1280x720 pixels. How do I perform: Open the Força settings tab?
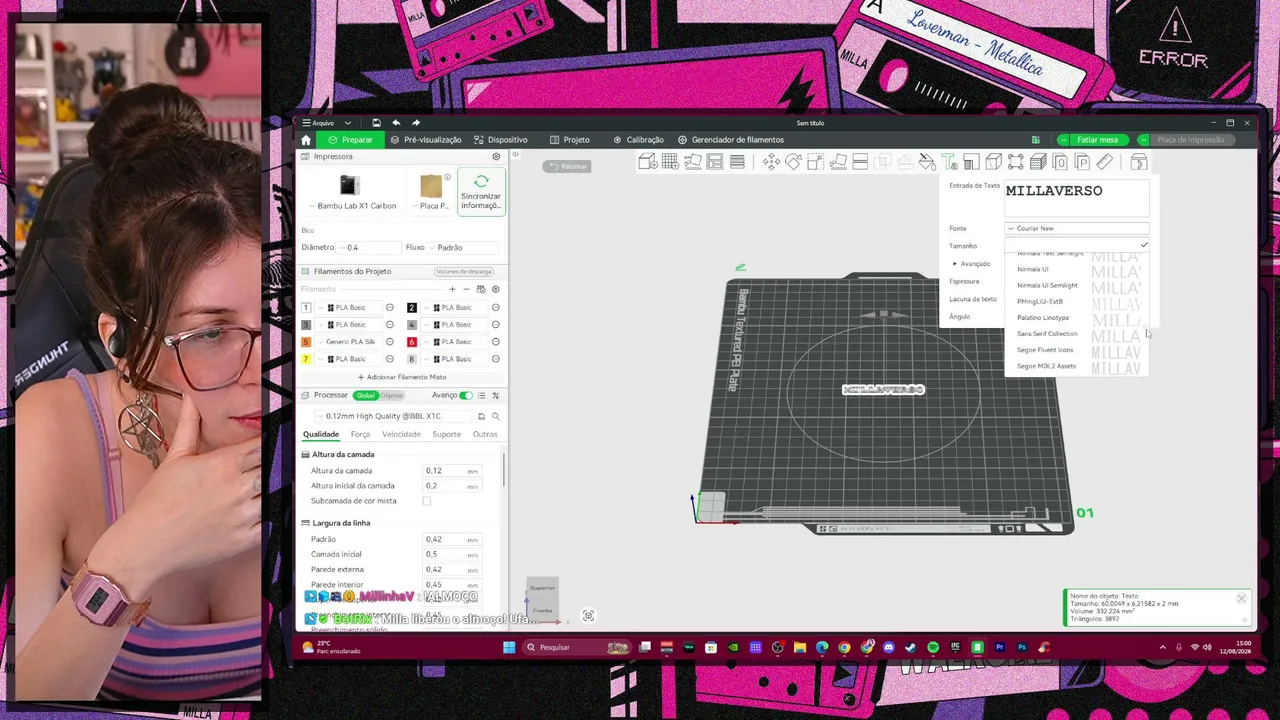point(360,434)
